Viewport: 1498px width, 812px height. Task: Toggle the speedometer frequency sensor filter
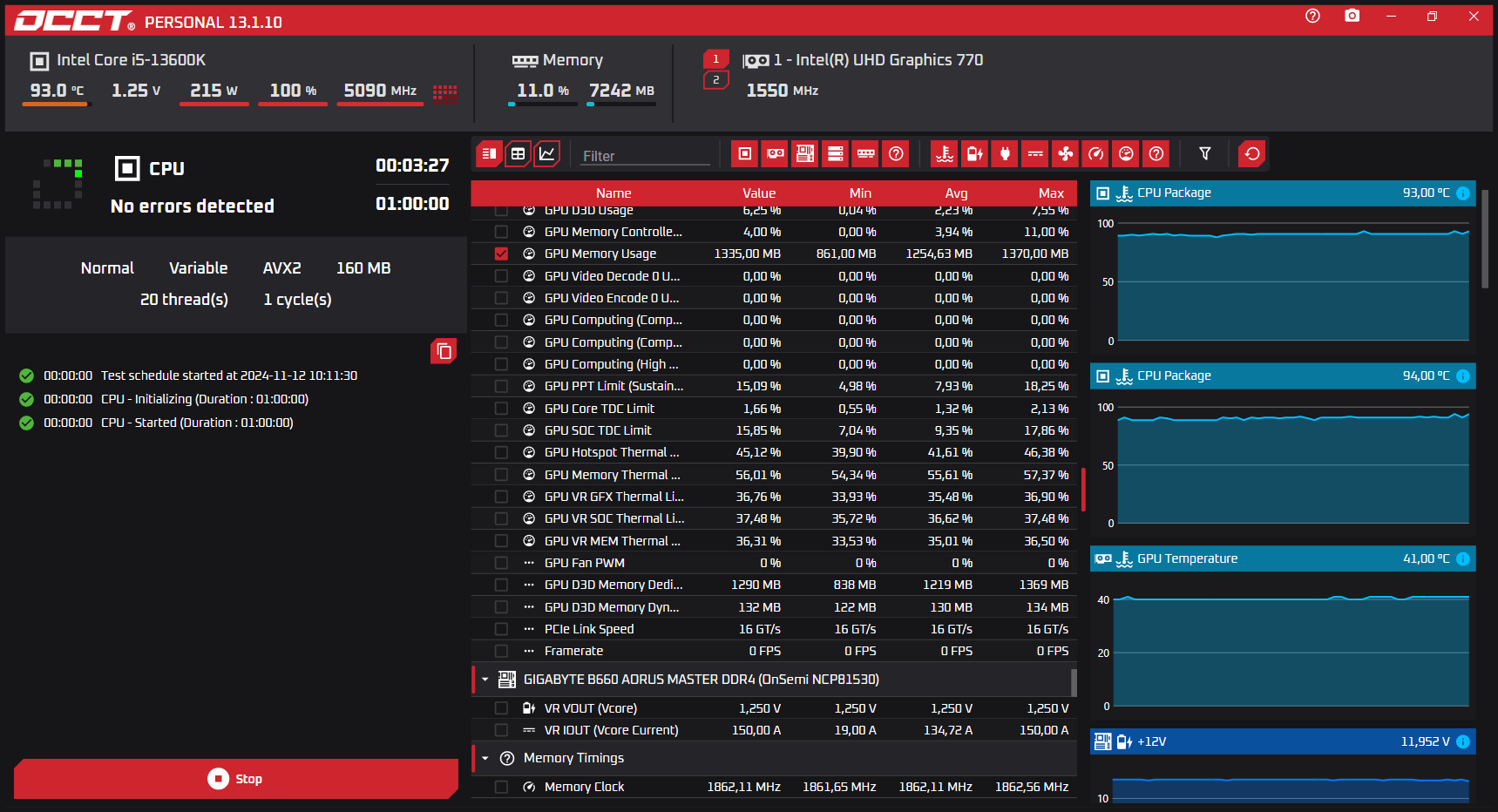(1095, 154)
